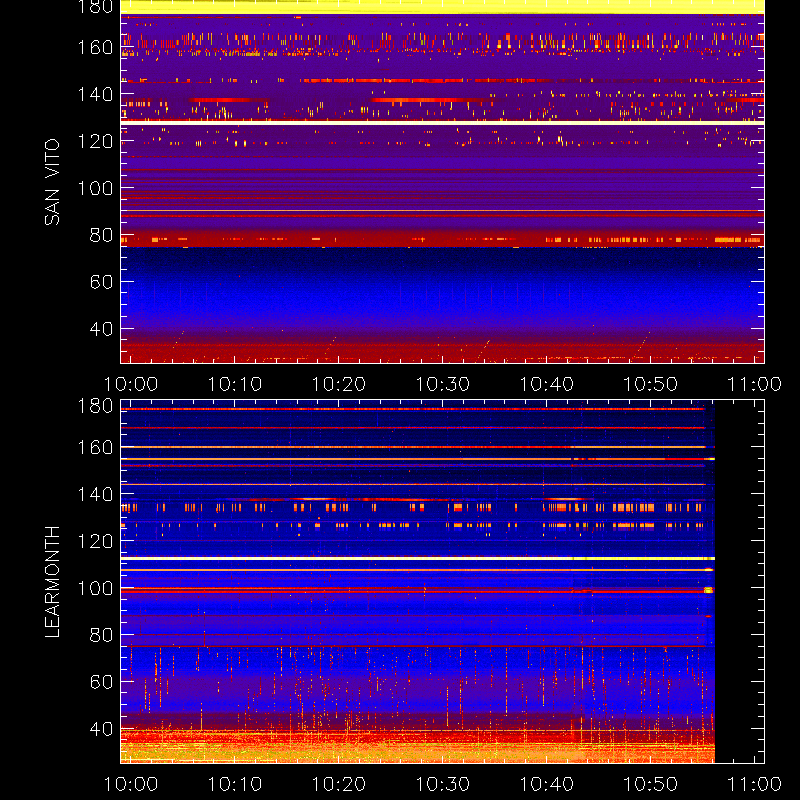Click 11:00 time label under LEARMONTH plot

coord(754,784)
